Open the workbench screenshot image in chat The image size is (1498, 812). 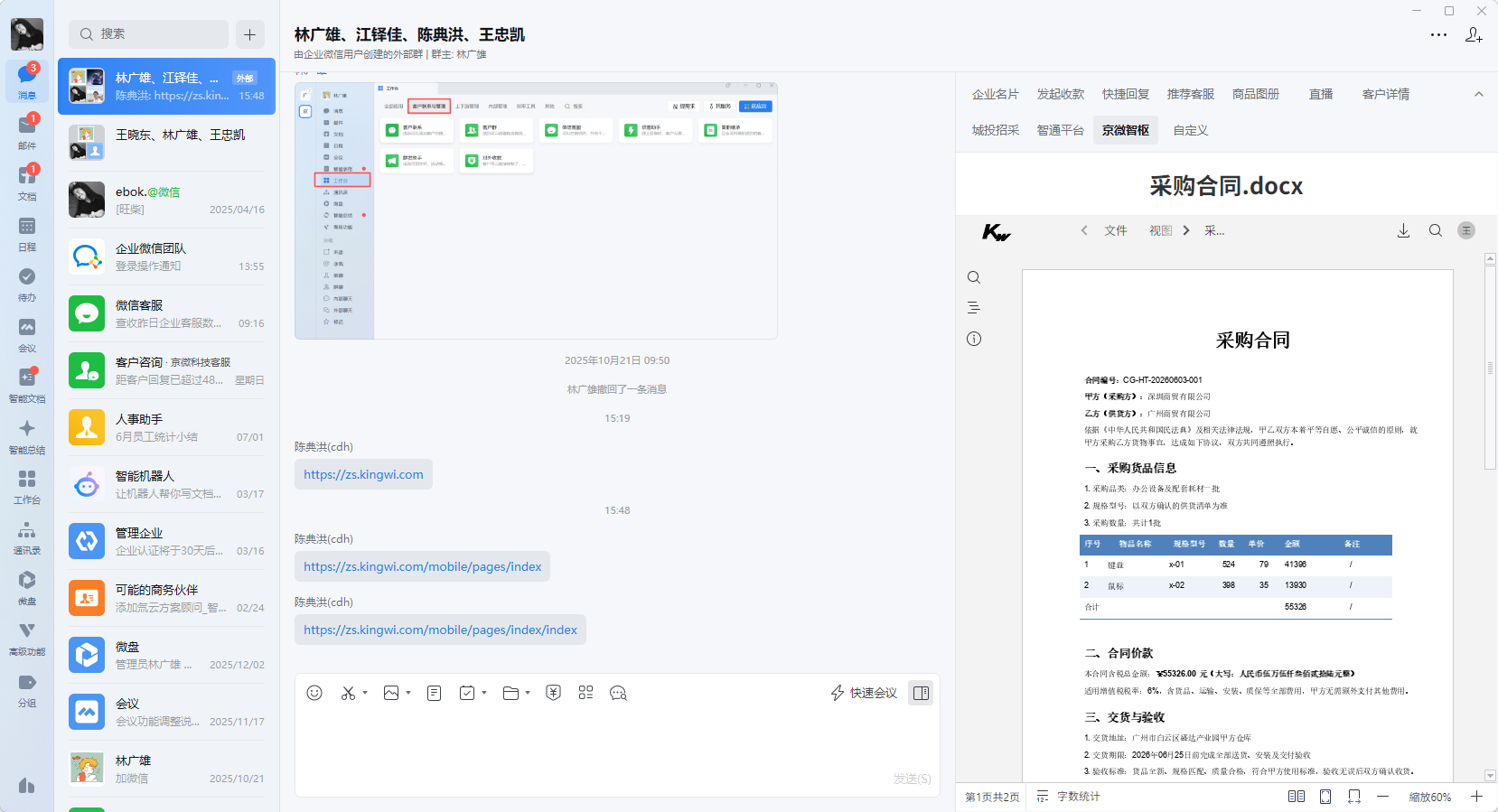tap(536, 210)
